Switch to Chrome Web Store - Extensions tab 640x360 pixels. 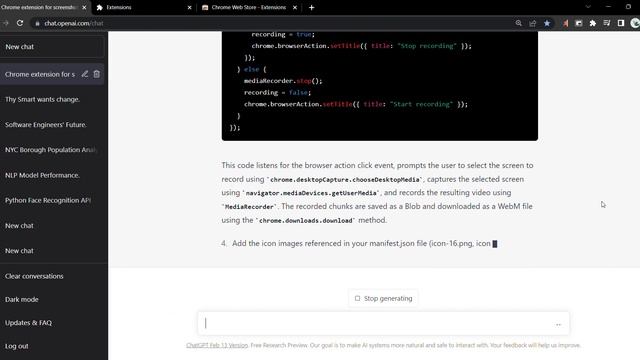coord(249,7)
